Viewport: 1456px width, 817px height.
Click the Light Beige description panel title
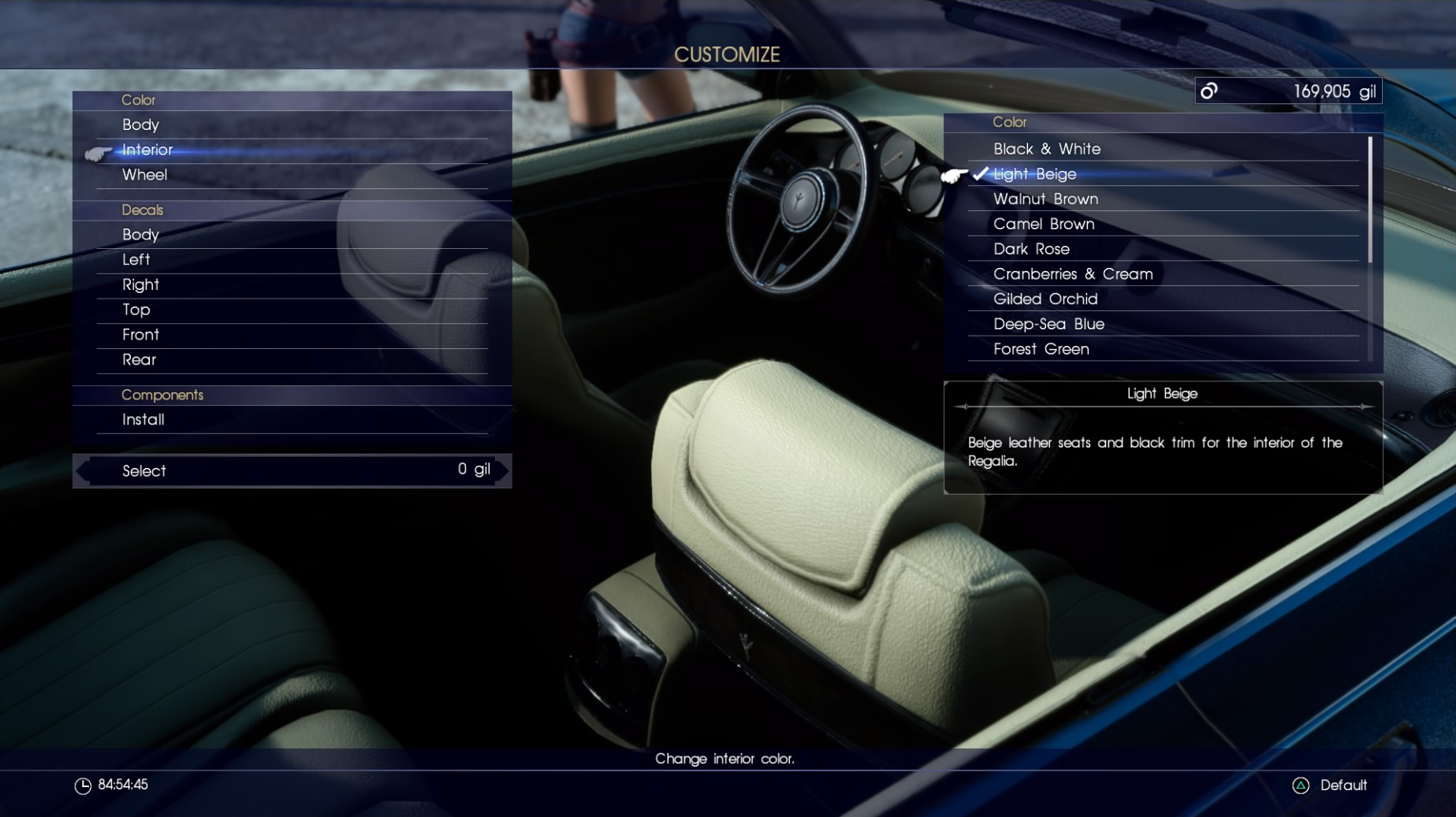1162,393
